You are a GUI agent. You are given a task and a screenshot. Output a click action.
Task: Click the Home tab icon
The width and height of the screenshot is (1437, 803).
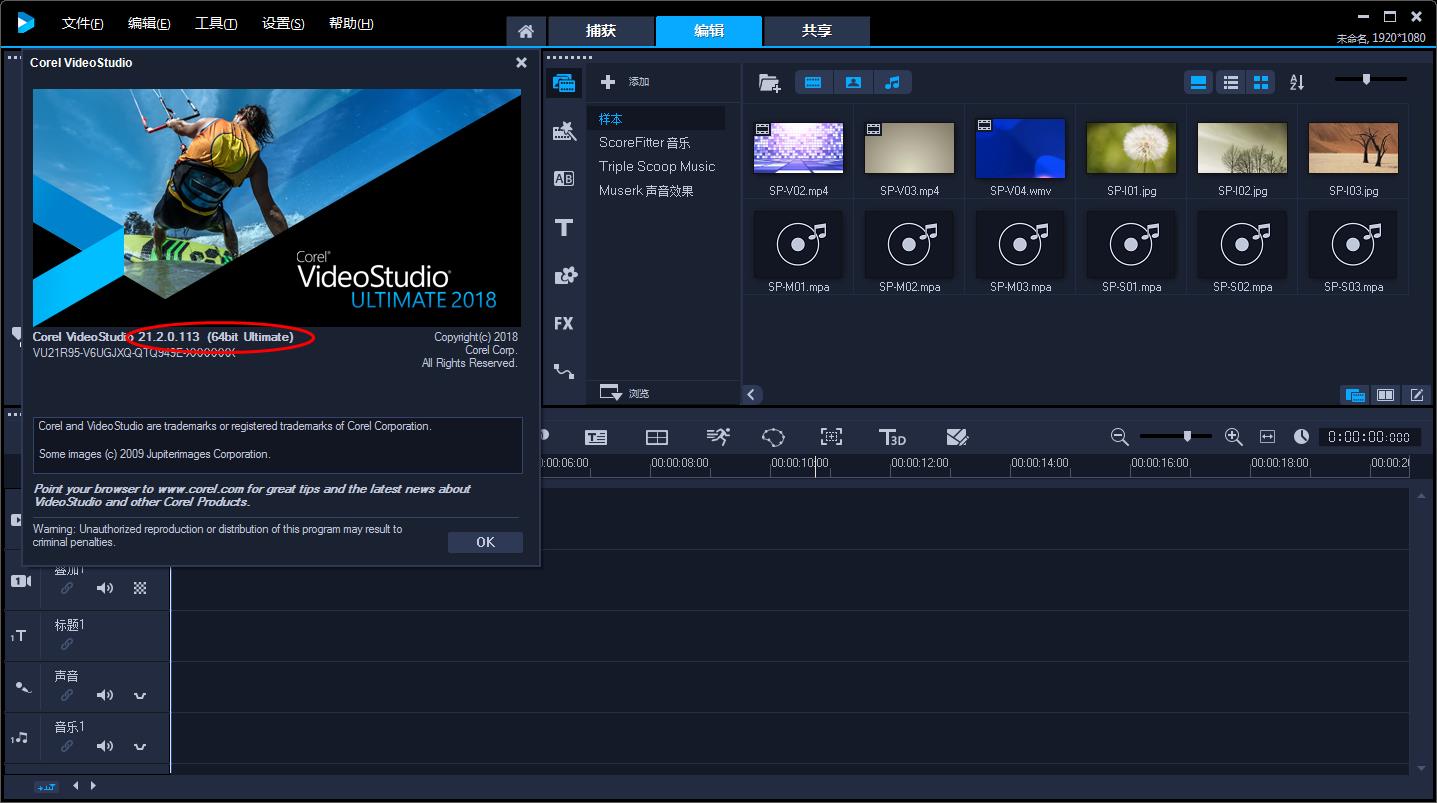[x=526, y=31]
